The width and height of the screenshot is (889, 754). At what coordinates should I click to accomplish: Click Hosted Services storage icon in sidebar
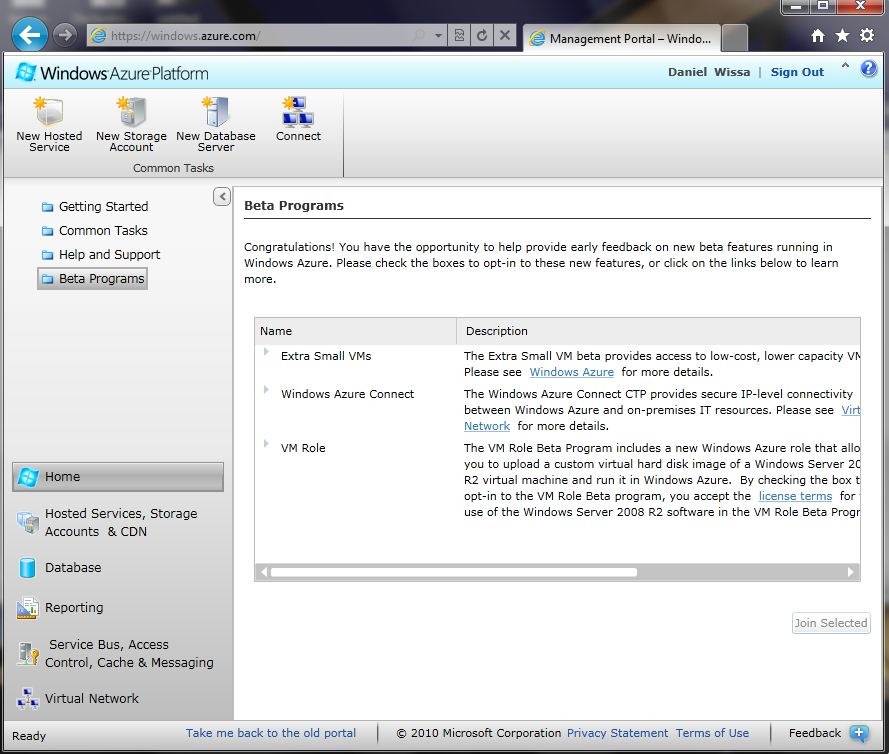(27, 522)
